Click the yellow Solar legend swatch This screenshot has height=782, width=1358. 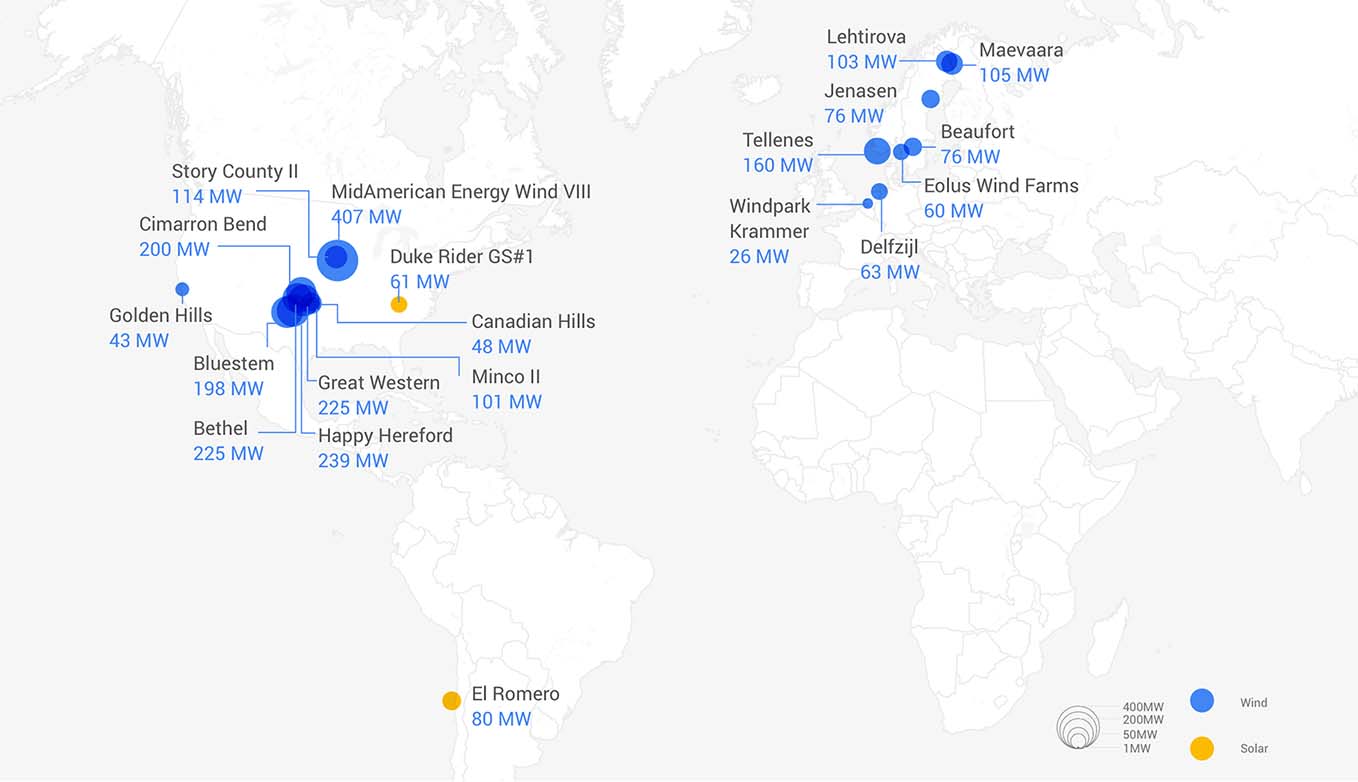pos(1202,748)
